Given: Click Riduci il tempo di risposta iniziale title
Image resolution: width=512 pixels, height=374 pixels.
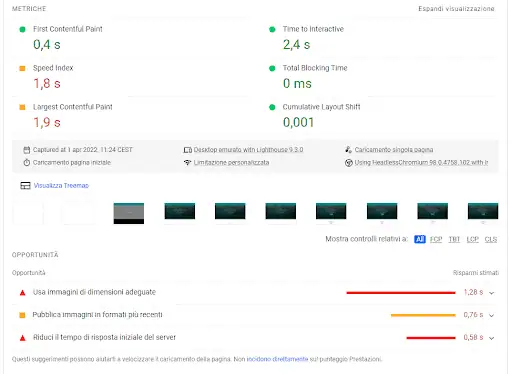Looking at the screenshot, I should (x=104, y=337).
